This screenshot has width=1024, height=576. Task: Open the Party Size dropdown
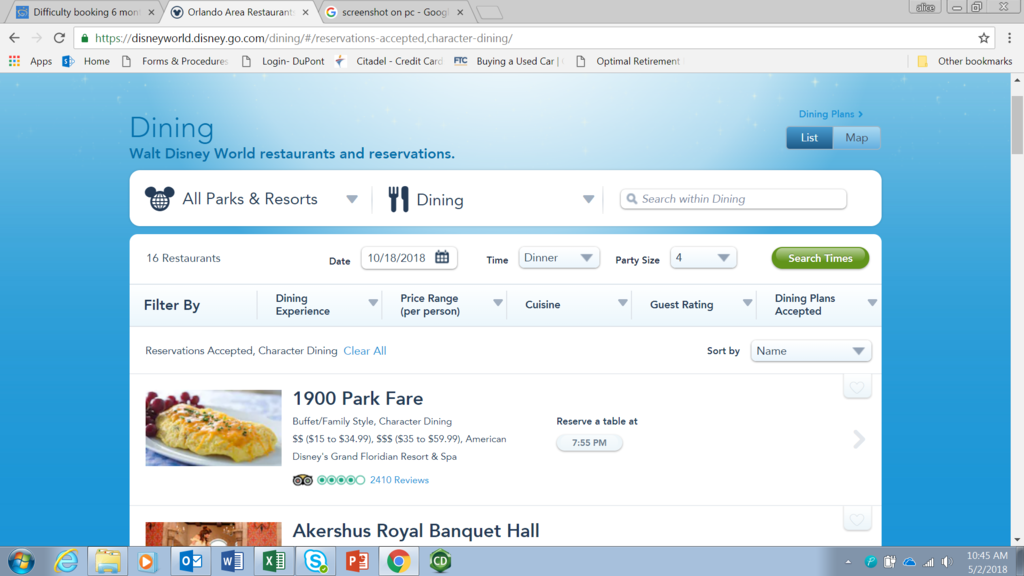[703, 258]
